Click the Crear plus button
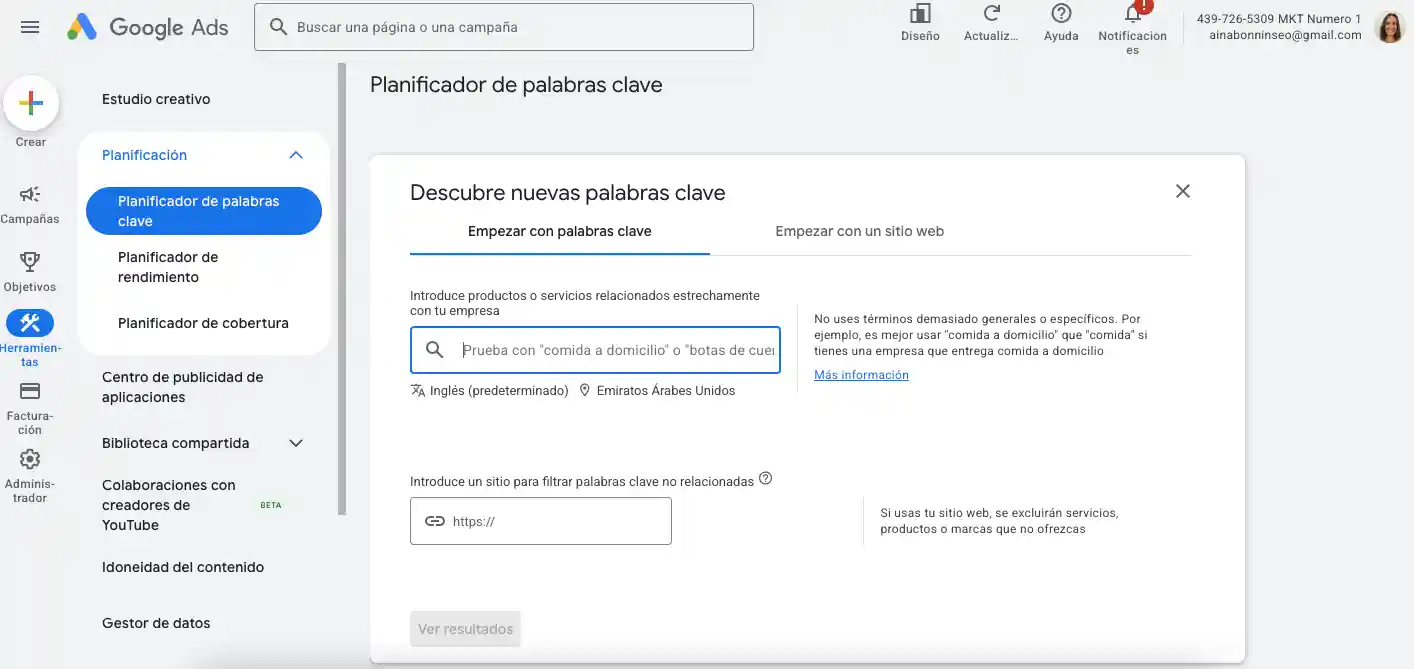The height and width of the screenshot is (669, 1414). [x=31, y=103]
